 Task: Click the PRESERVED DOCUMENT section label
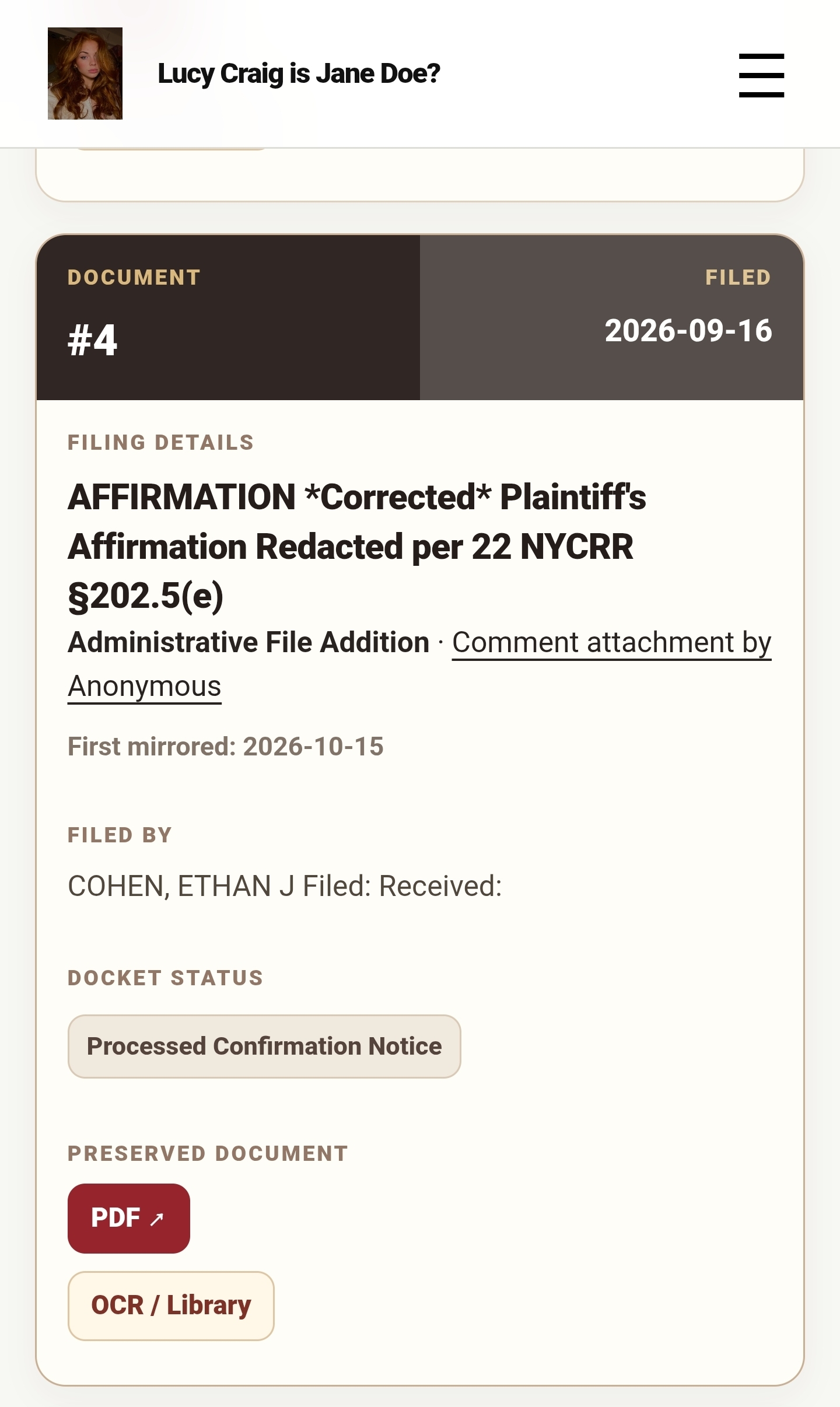pos(208,1153)
